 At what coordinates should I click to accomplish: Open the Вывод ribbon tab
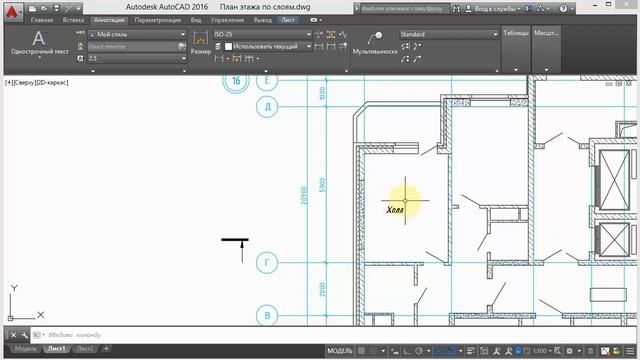262,20
